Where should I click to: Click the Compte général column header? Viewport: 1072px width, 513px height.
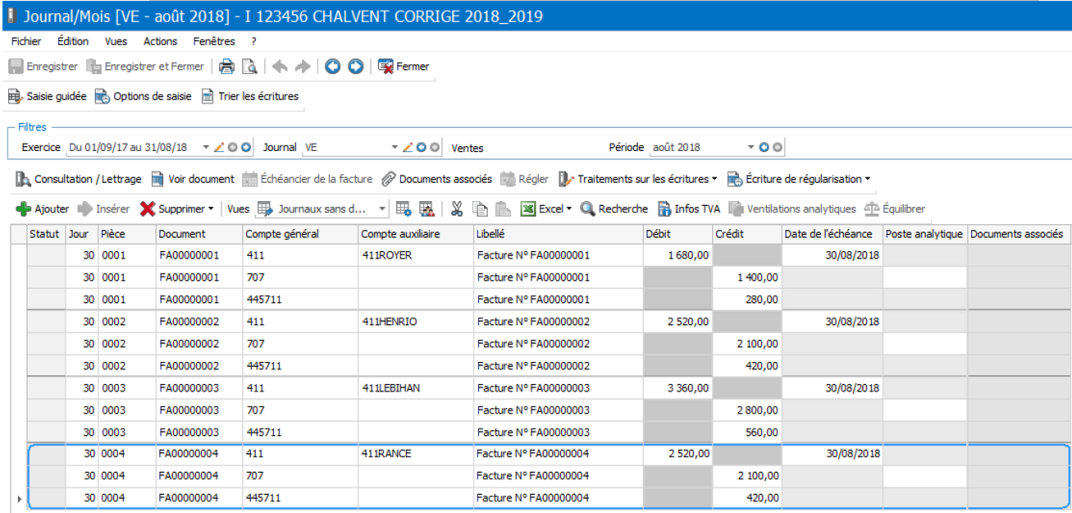[x=299, y=234]
